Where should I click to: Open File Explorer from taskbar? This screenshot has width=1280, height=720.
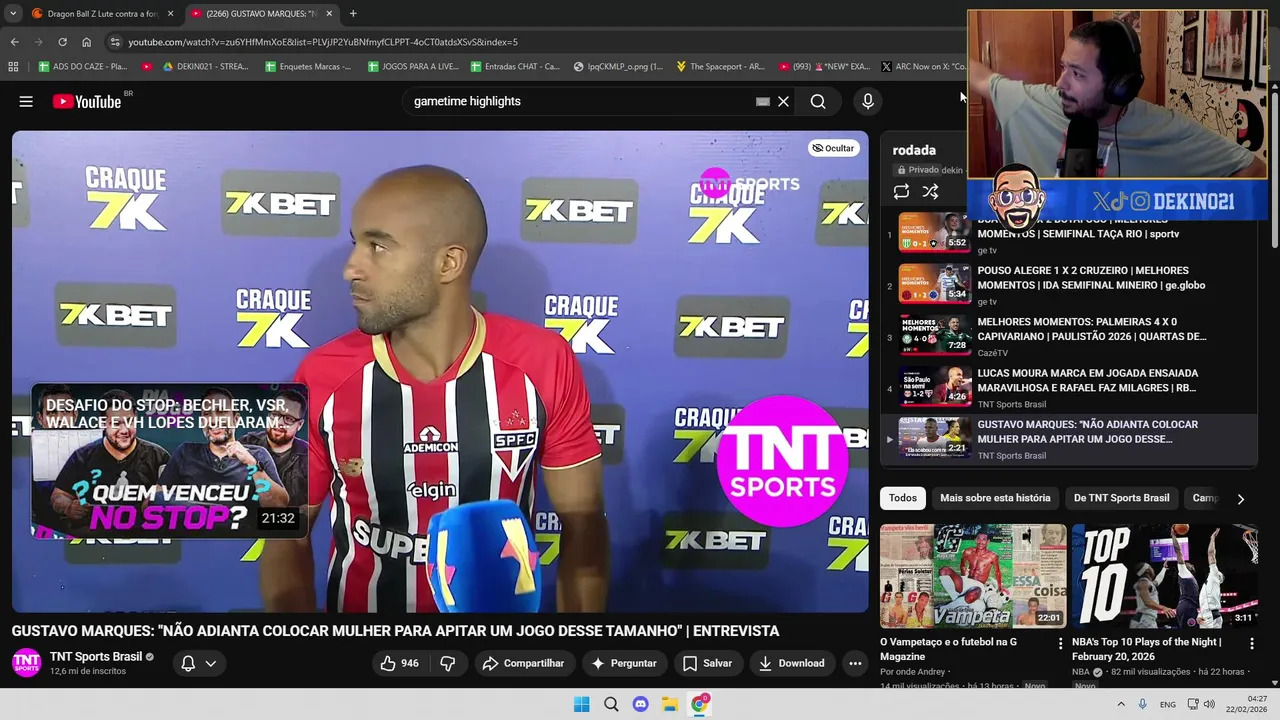[x=670, y=704]
